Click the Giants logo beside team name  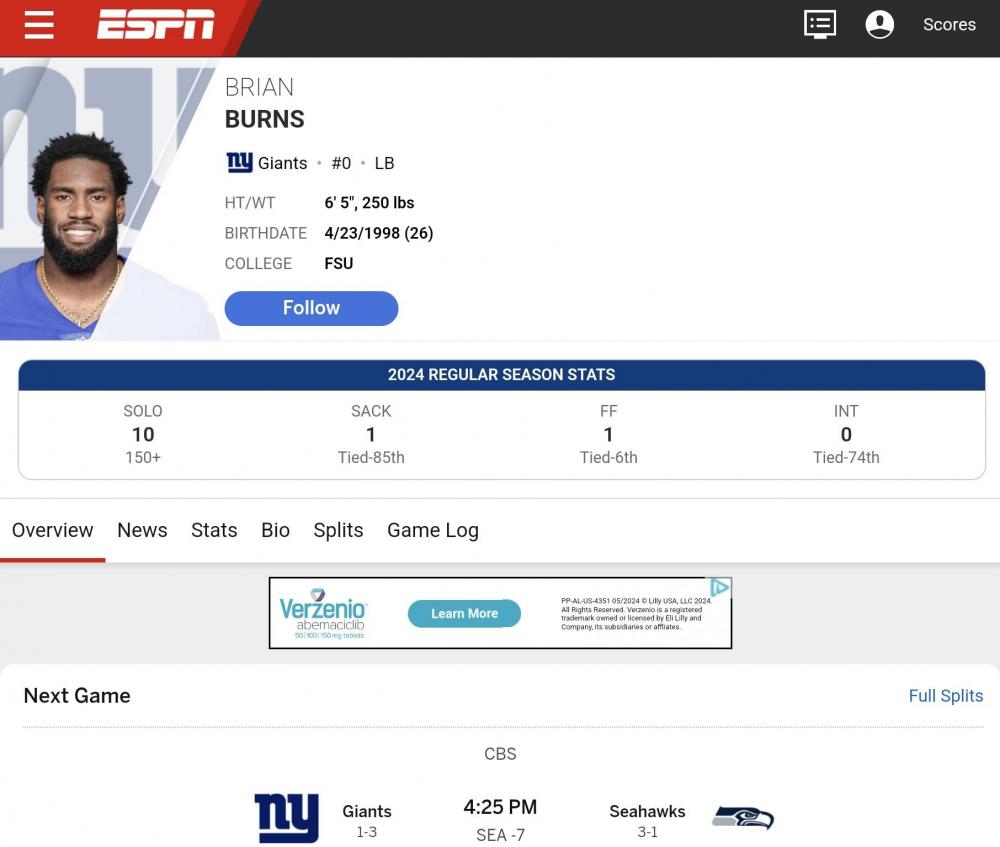(239, 163)
